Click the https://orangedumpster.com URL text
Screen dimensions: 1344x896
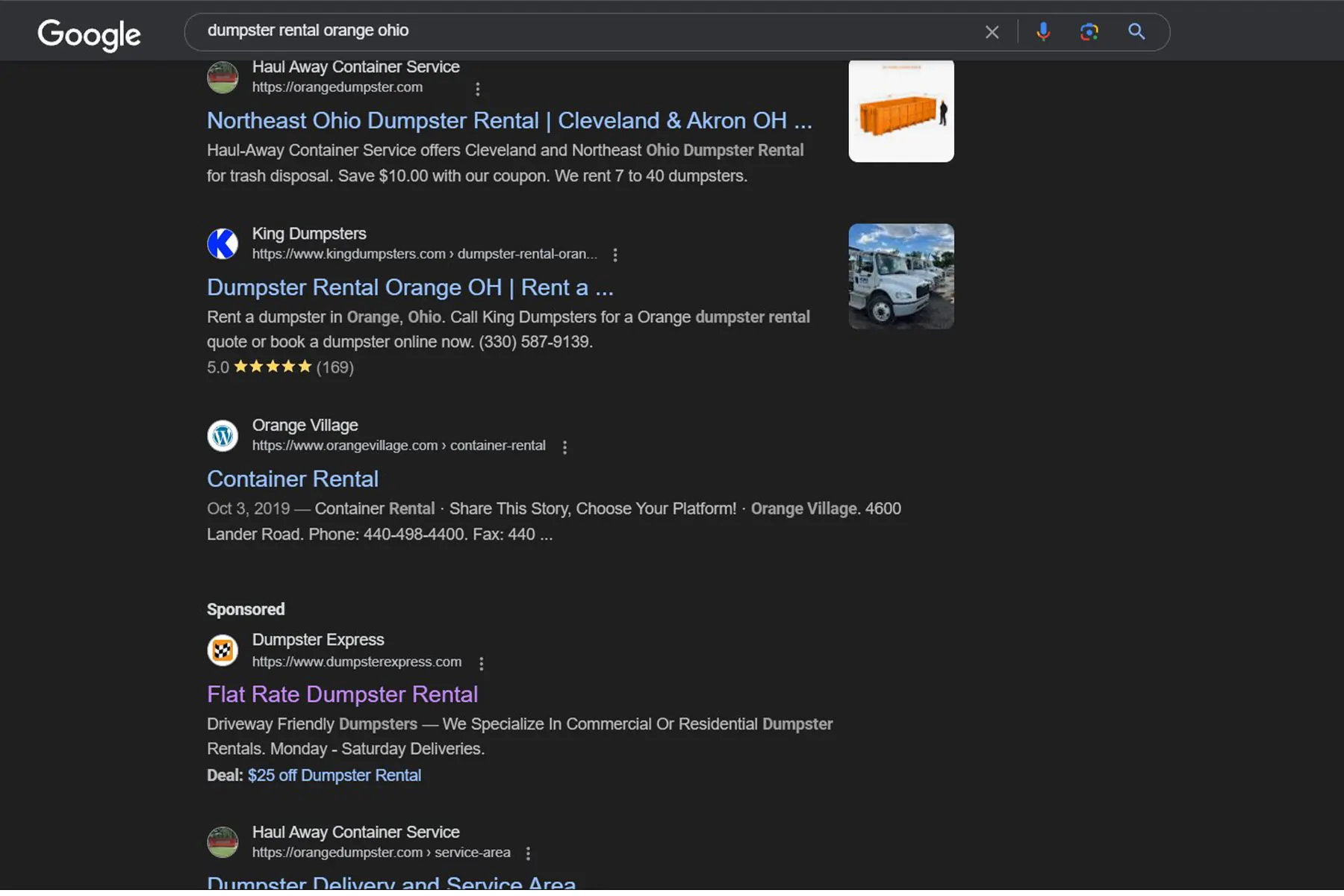337,87
